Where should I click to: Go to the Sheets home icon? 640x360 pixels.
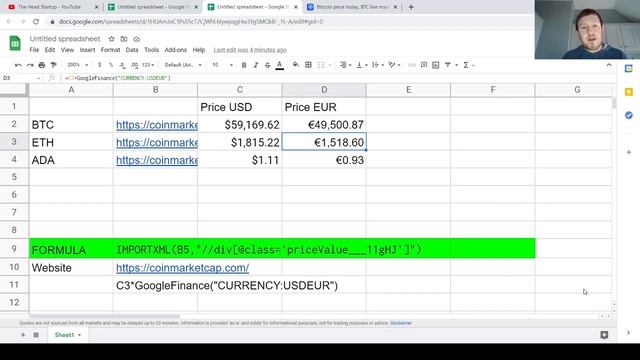point(15,43)
